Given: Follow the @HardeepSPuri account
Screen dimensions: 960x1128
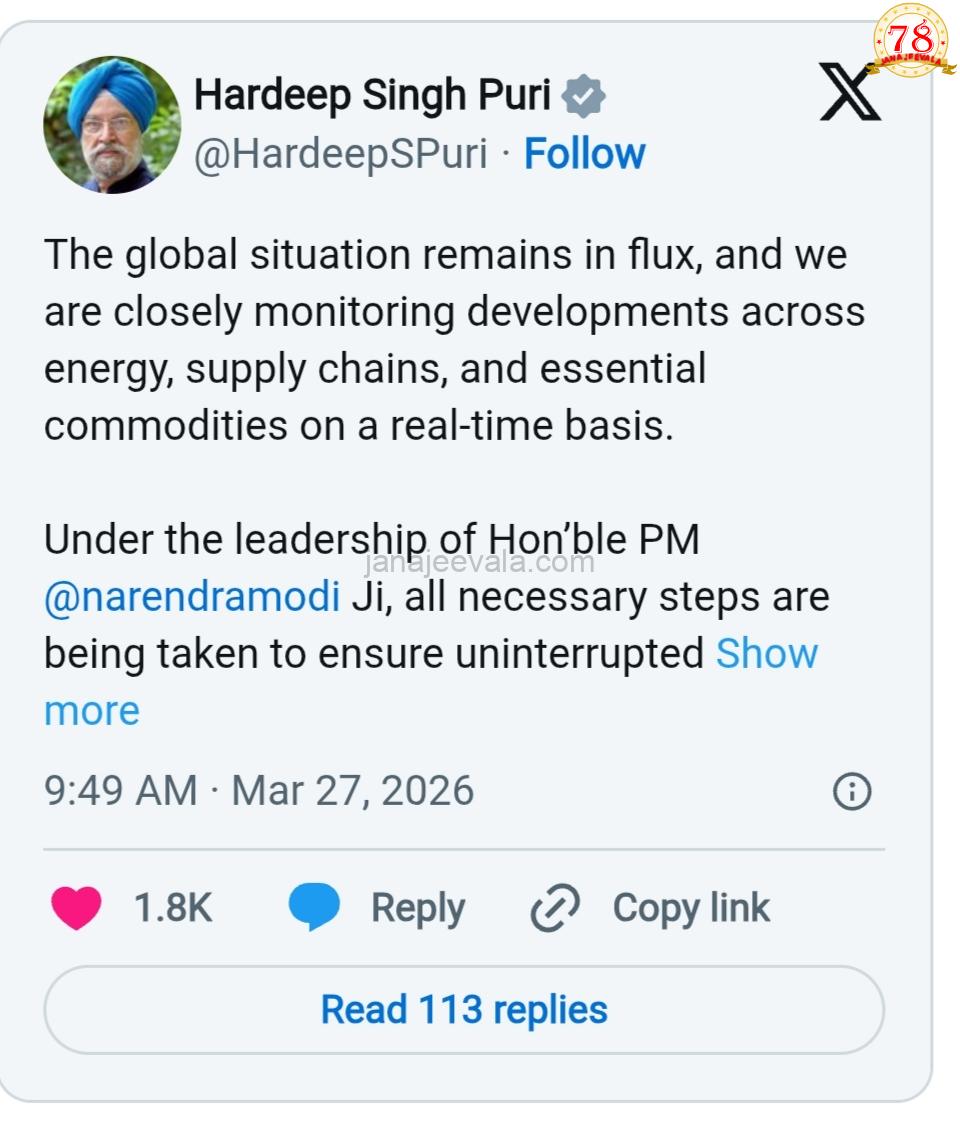Looking at the screenshot, I should 585,154.
